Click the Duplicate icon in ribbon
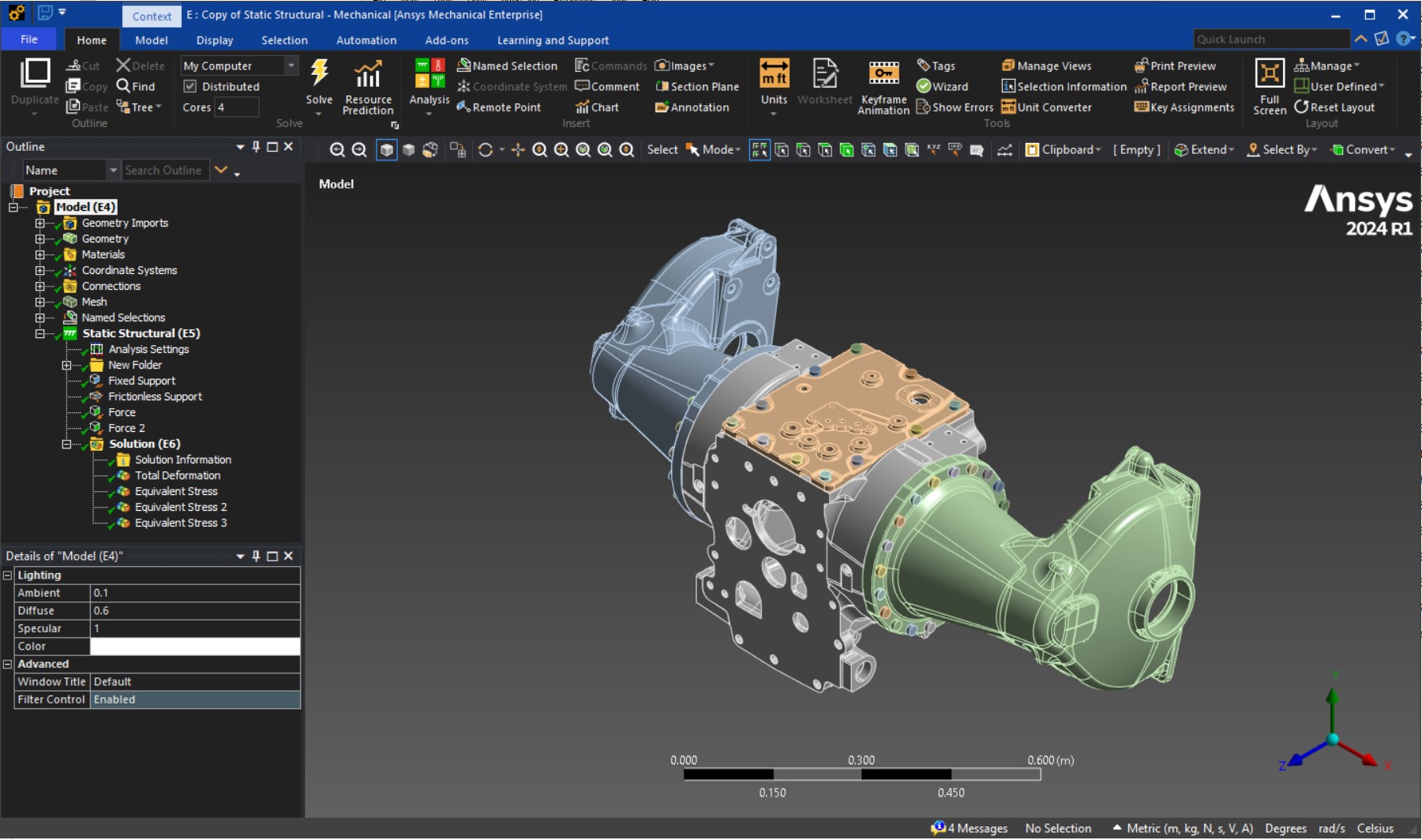Screen dimensions: 1422x840 point(35,73)
